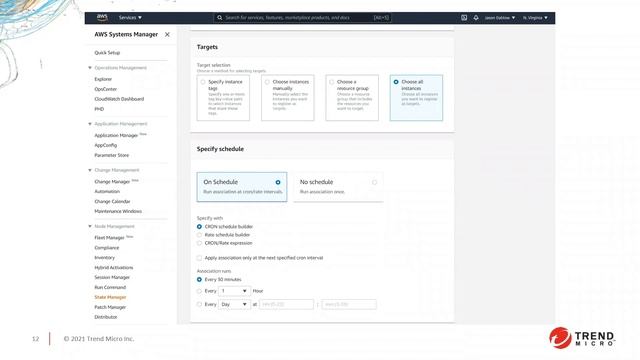The image size is (640, 360).
Task: Select Choose all instances target option
Action: tap(416, 98)
